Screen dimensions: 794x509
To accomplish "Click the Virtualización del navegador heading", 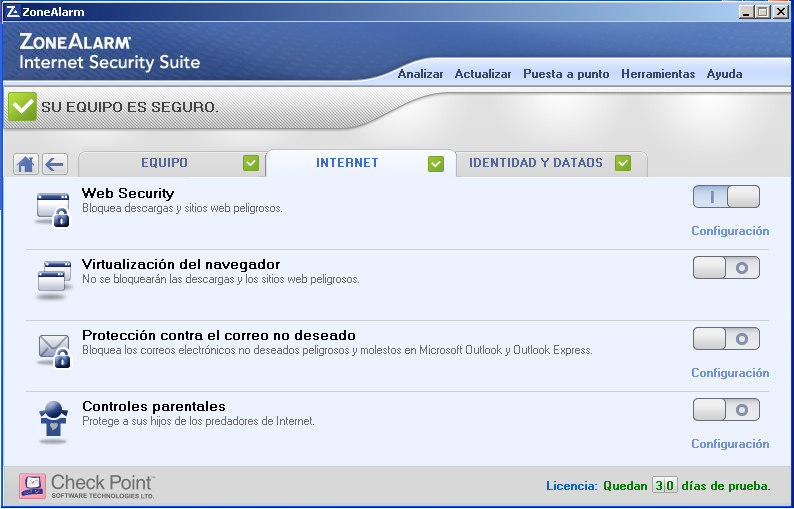I will (181, 264).
